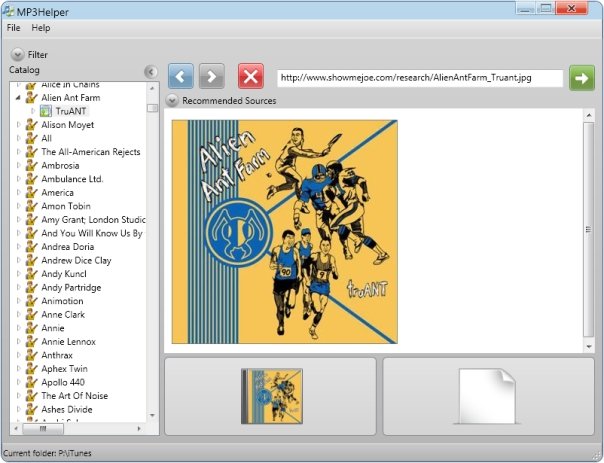The height and width of the screenshot is (463, 604).
Task: Click the Current folder status text
Action: [48, 453]
